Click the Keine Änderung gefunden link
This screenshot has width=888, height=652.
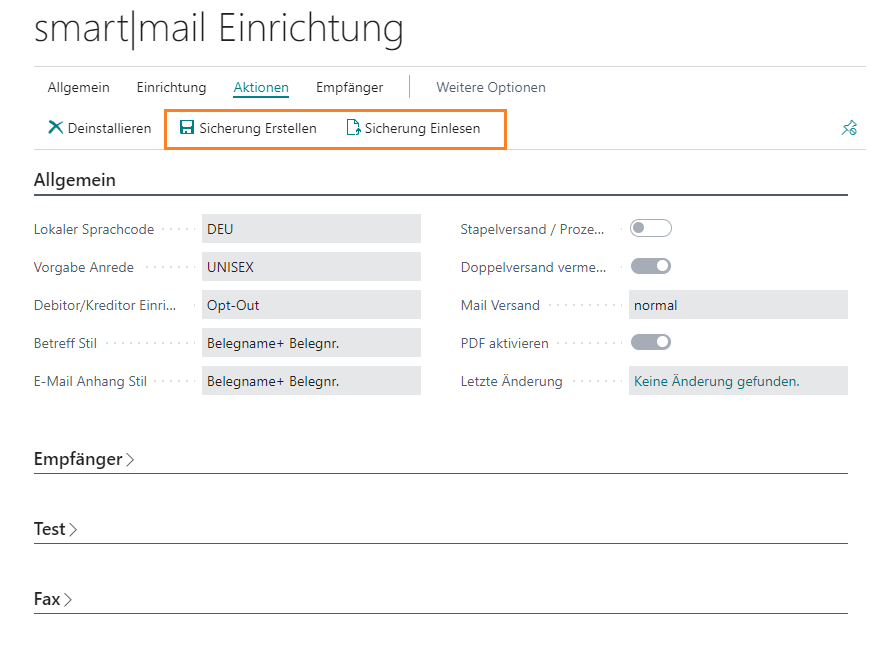click(x=716, y=381)
